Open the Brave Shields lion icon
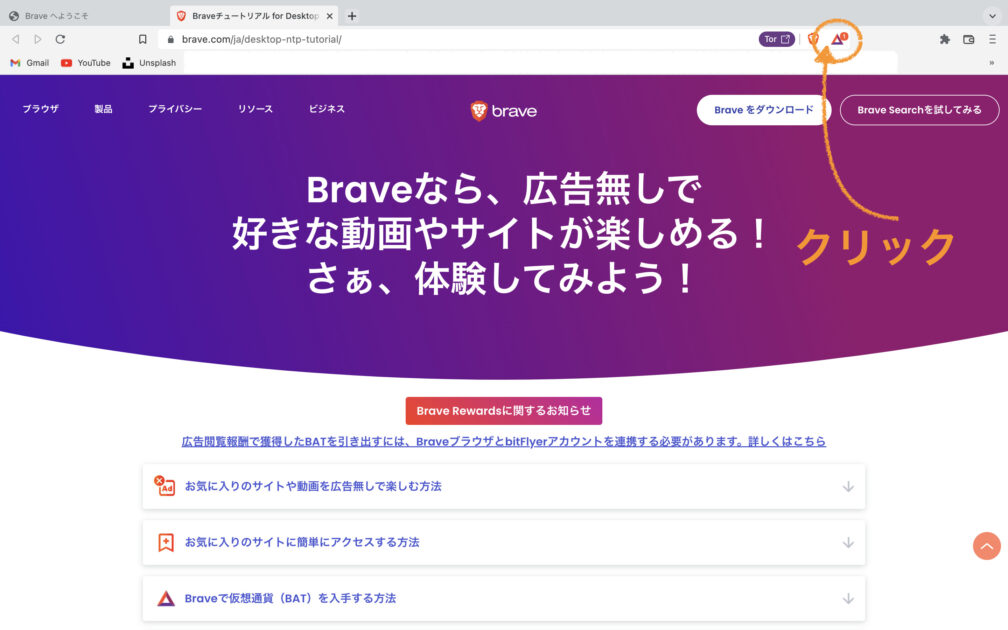This screenshot has width=1008, height=630. pyautogui.click(x=813, y=39)
